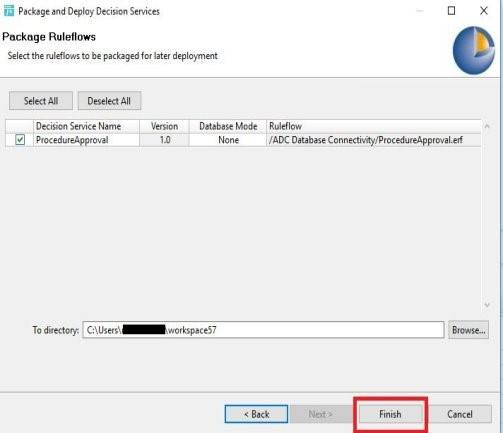Click the Version column header
This screenshot has height=433, width=503.
click(164, 126)
